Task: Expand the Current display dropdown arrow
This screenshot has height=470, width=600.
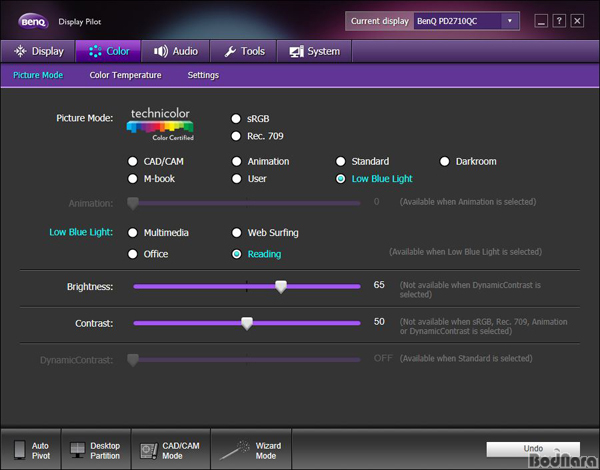Action: (x=510, y=21)
